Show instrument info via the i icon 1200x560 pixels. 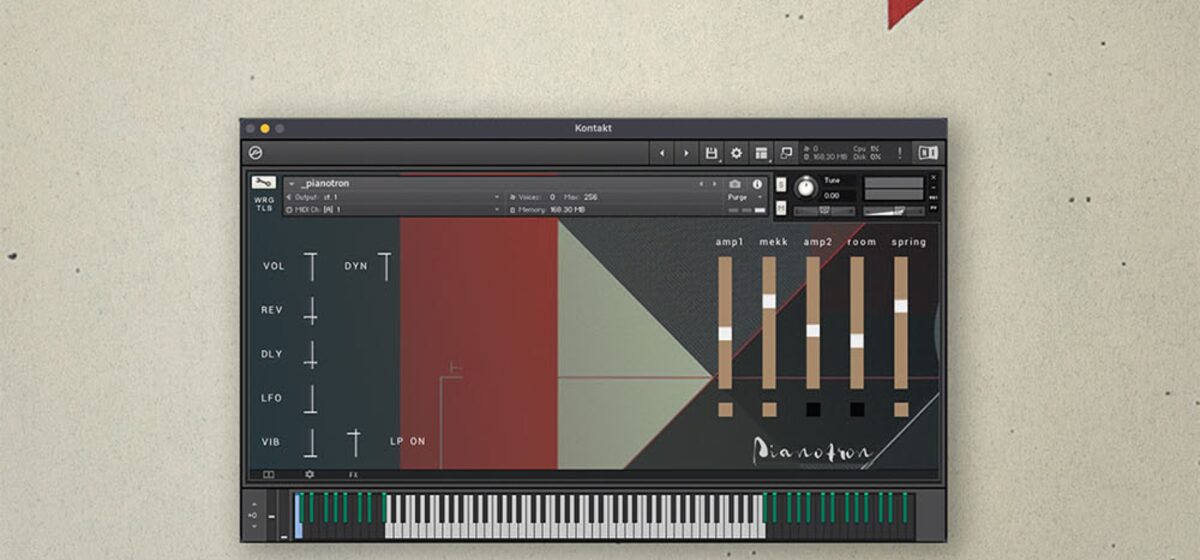(x=757, y=184)
